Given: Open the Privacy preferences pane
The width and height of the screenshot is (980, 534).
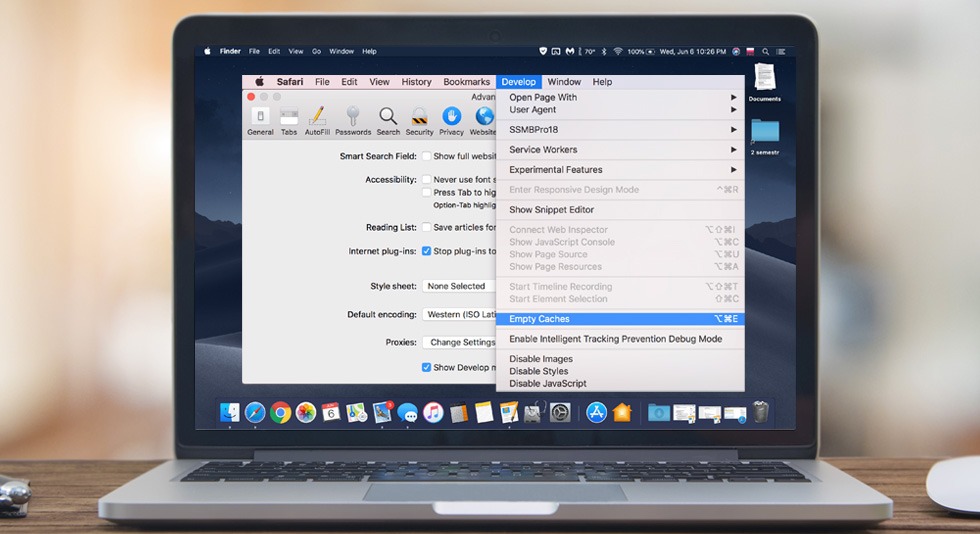Looking at the screenshot, I should point(451,121).
